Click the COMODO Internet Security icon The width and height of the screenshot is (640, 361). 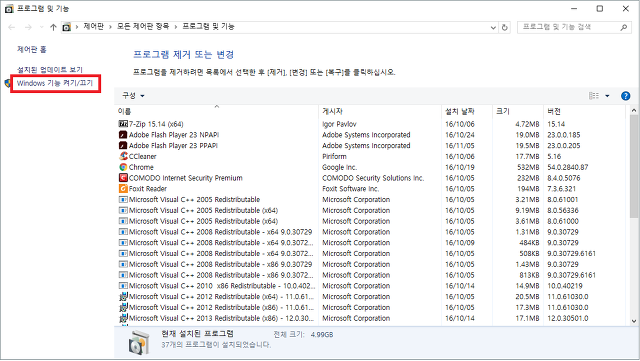(123, 178)
